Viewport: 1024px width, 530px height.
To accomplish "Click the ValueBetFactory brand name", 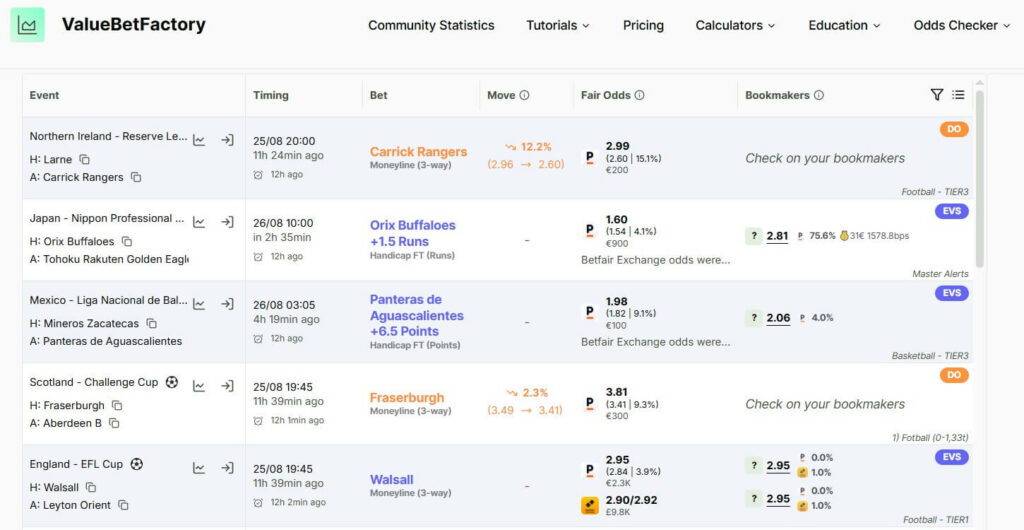I will click(134, 25).
